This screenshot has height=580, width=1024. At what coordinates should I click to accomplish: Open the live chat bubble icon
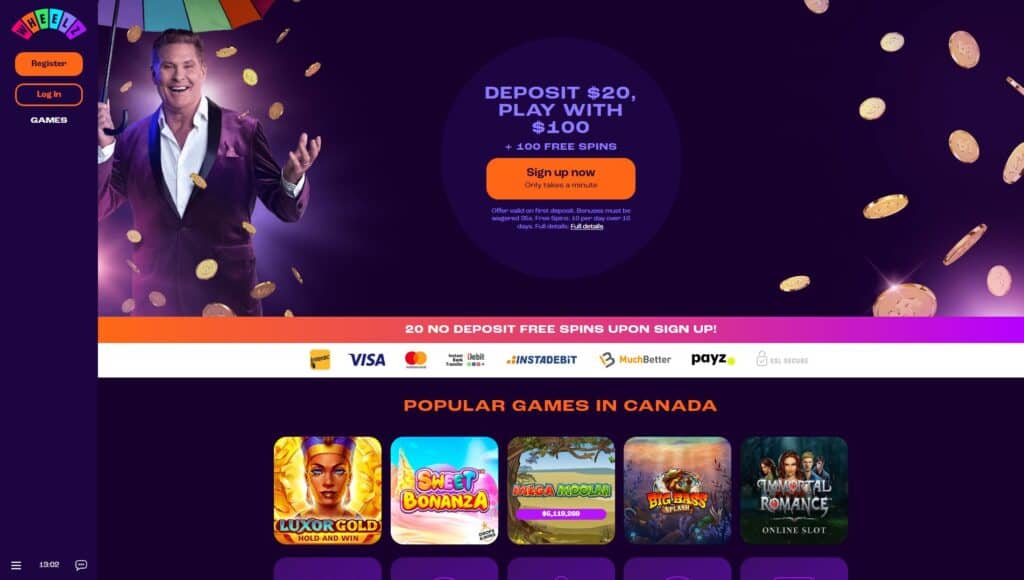coord(81,565)
